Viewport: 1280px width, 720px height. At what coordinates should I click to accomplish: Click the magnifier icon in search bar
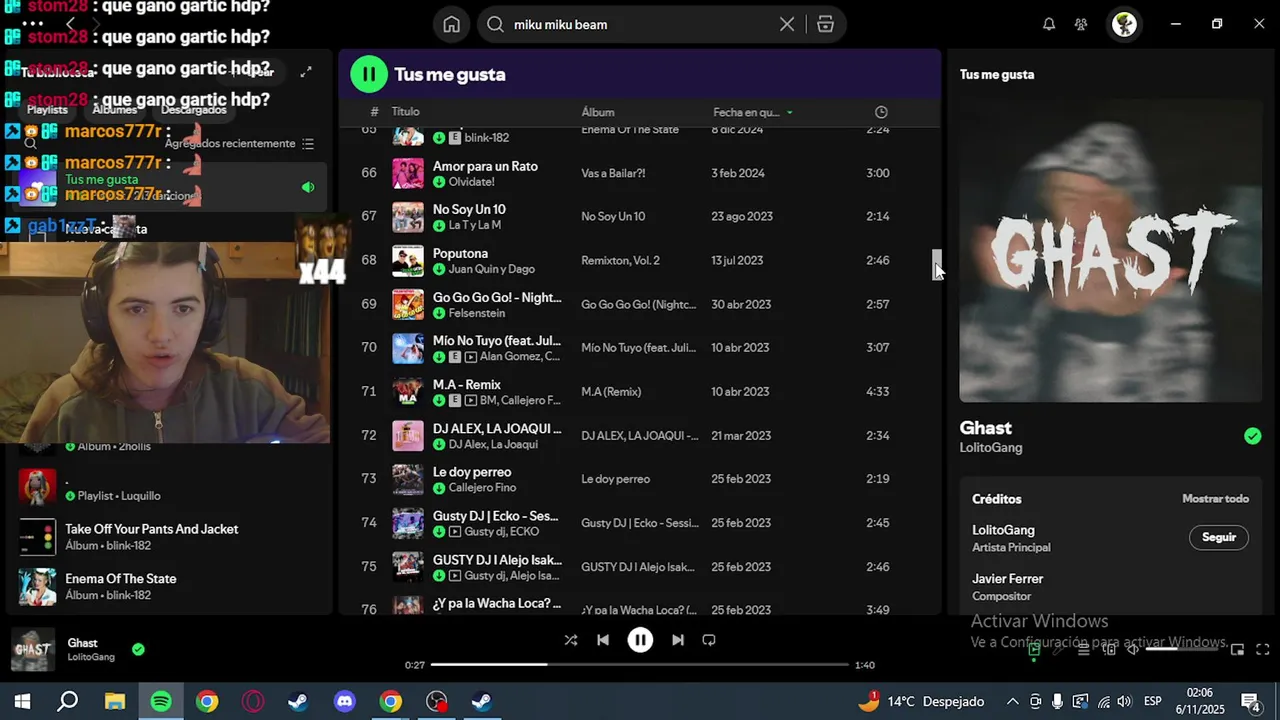click(x=495, y=24)
